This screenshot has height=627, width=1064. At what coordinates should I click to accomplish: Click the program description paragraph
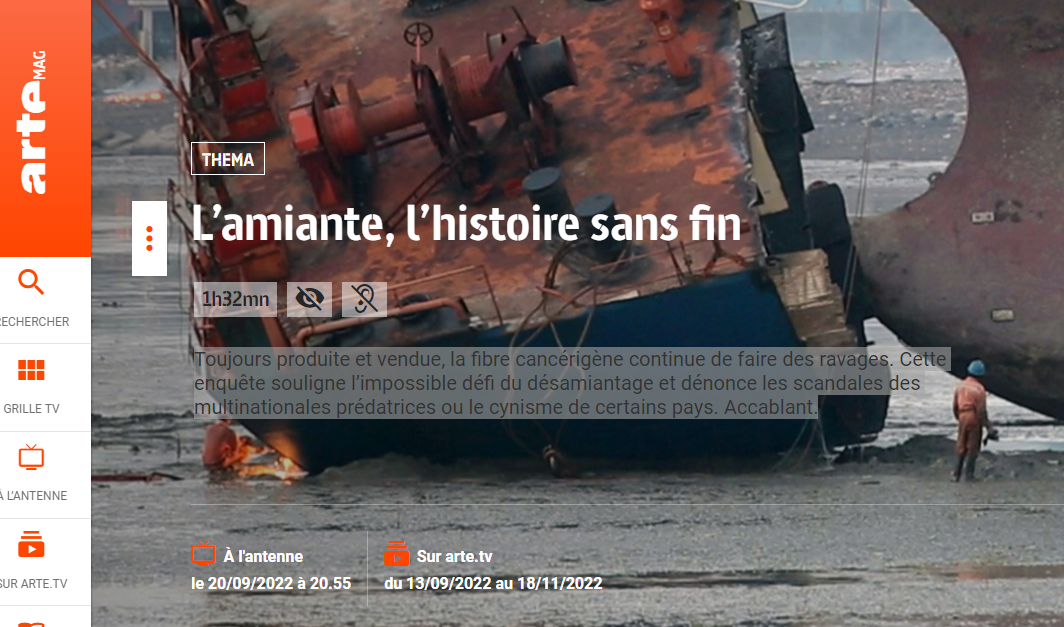pyautogui.click(x=571, y=383)
